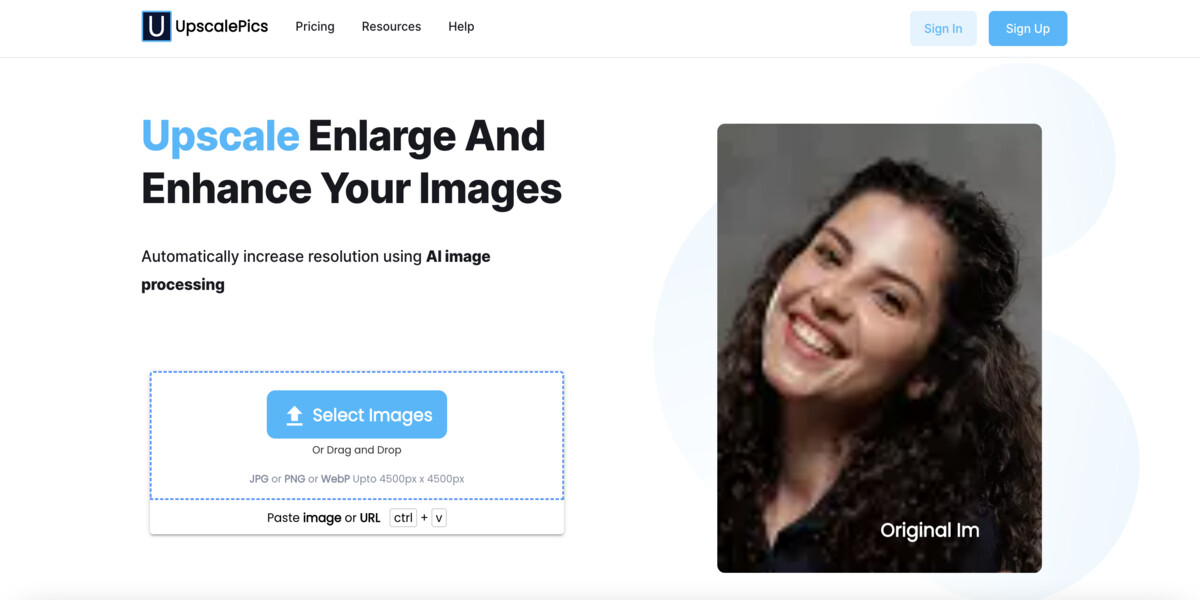This screenshot has width=1200, height=600.
Task: Click the "Or Drag and Drop" text
Action: point(357,449)
